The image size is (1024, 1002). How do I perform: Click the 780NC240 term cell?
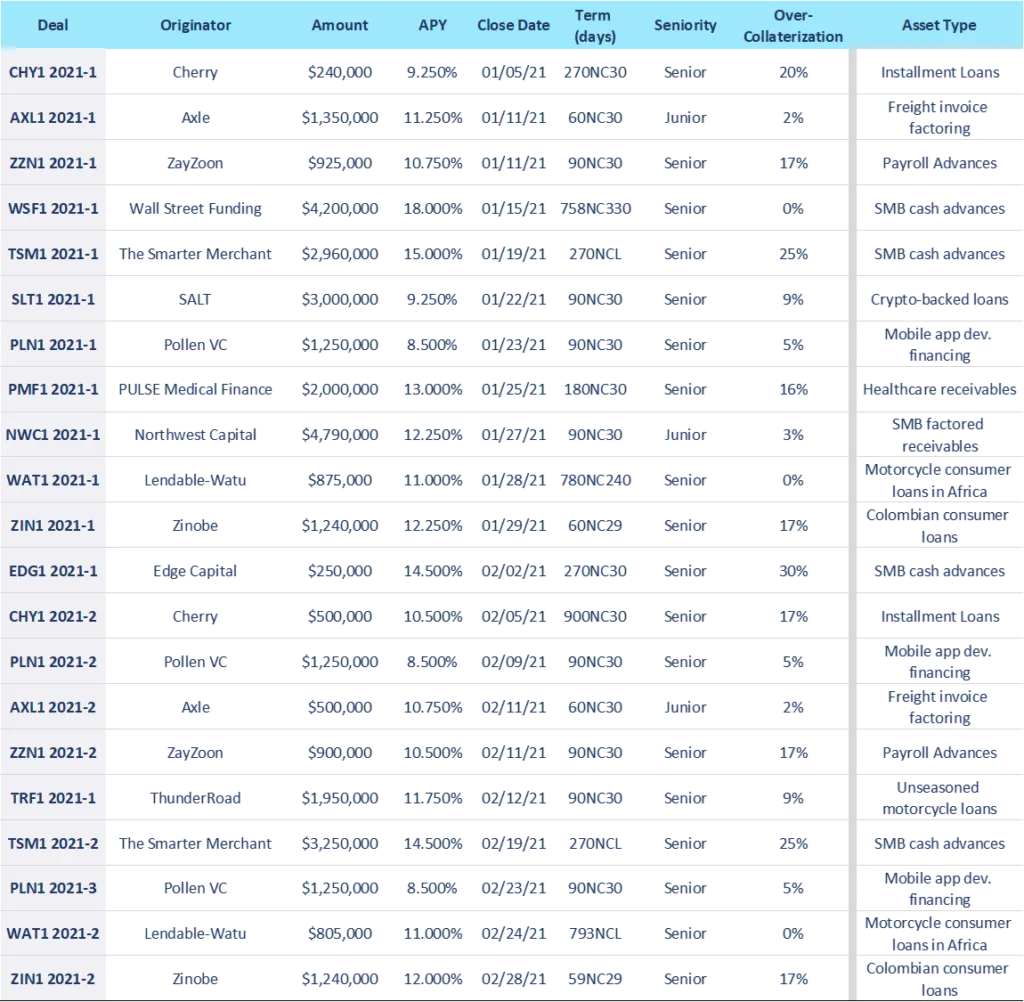point(595,480)
